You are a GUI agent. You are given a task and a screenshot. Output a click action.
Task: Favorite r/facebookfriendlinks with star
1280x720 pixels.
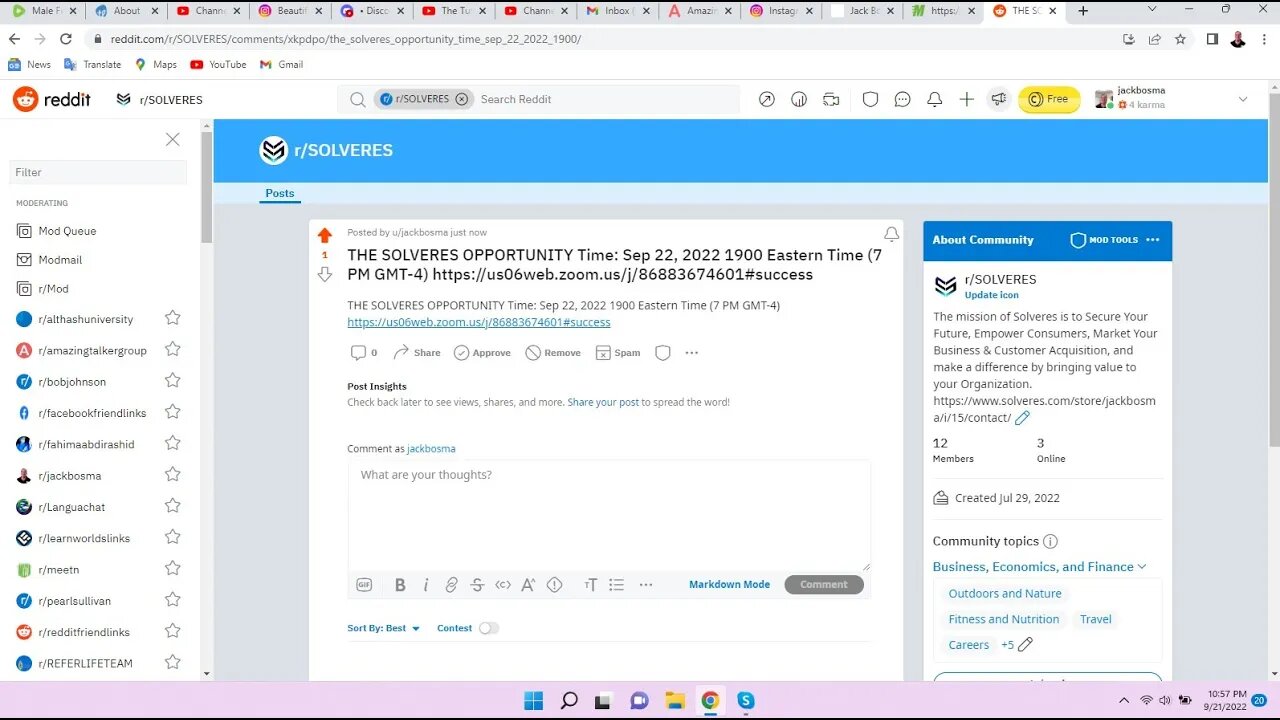click(173, 411)
